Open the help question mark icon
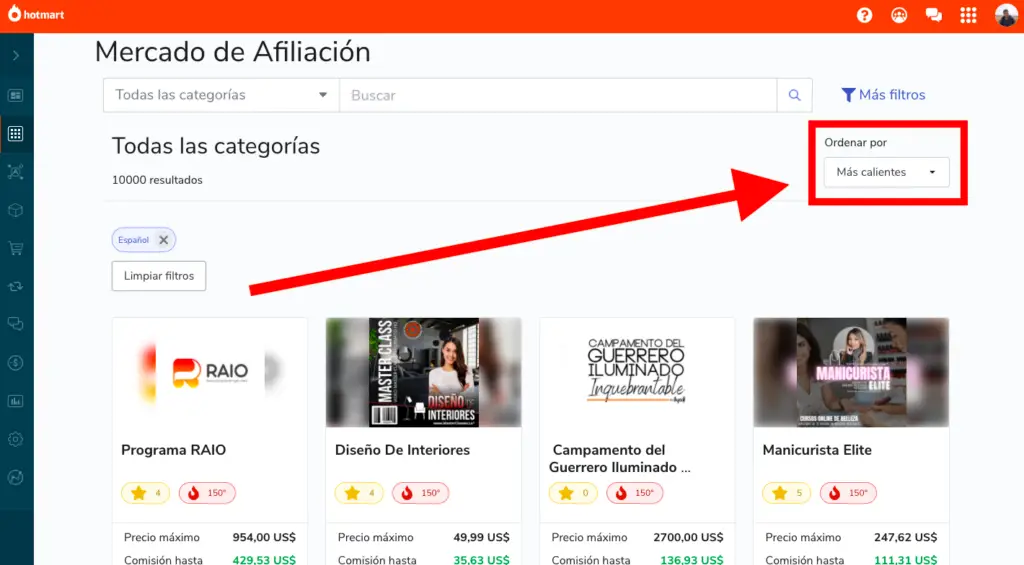Image resolution: width=1024 pixels, height=565 pixels. (x=864, y=15)
